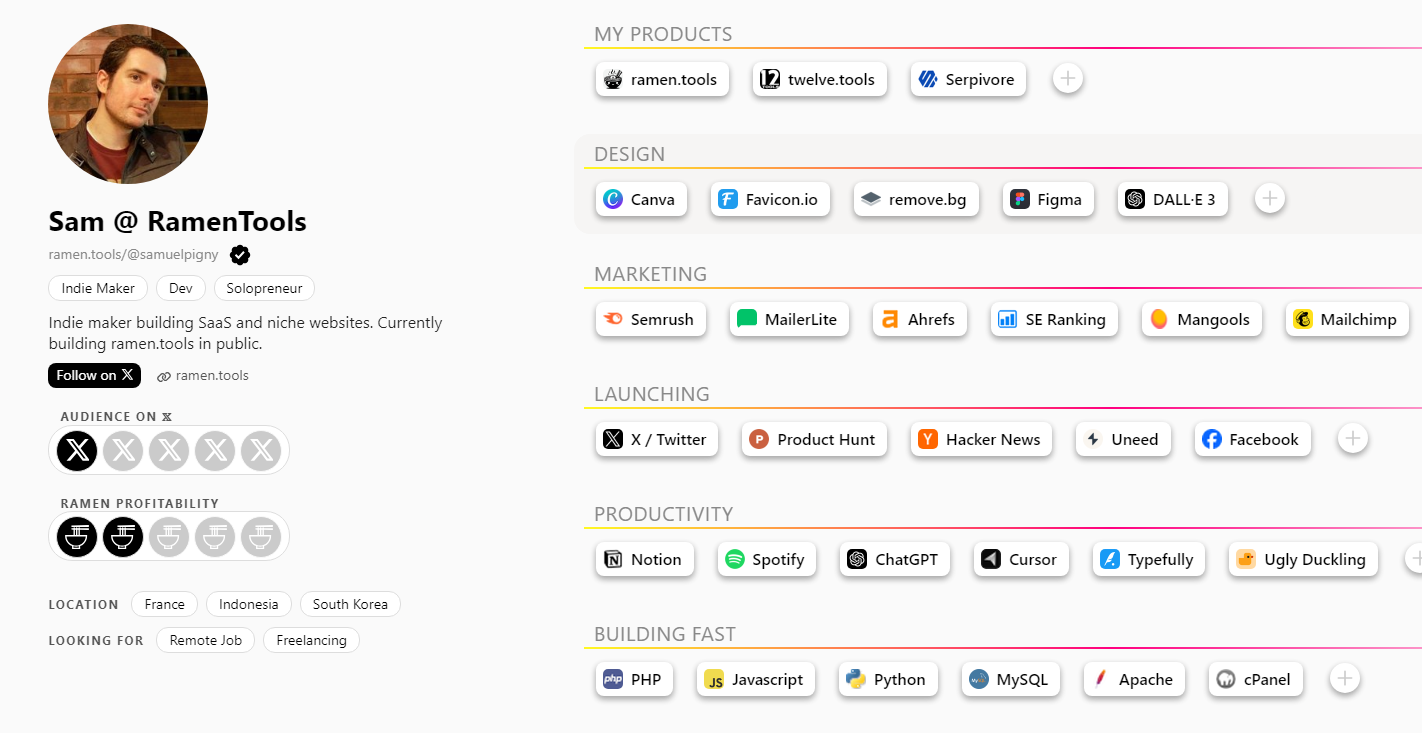The width and height of the screenshot is (1422, 733).
Task: Click Sam's profile photo
Action: click(128, 104)
